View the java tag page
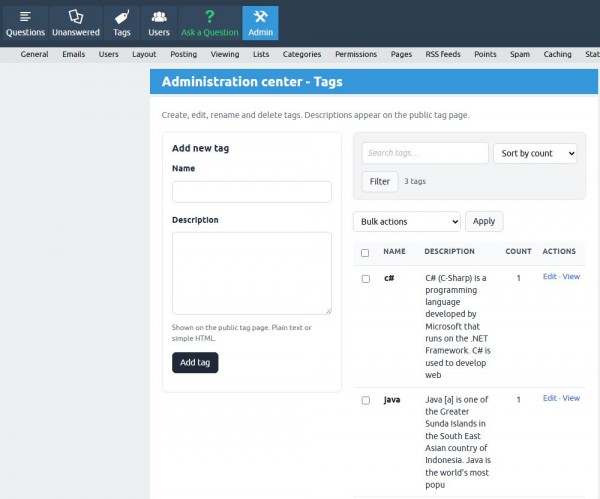The width and height of the screenshot is (600, 499). pos(571,398)
